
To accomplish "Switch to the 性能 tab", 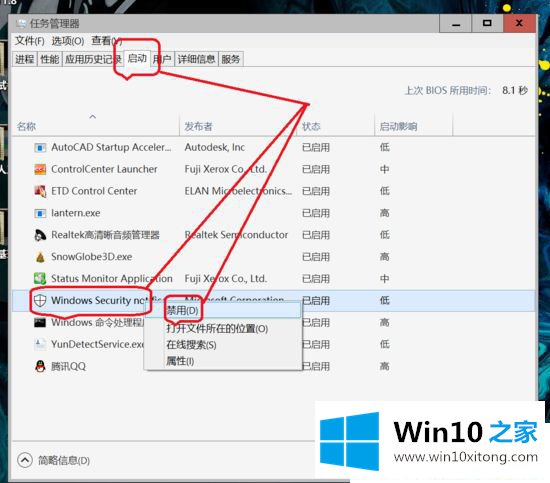I will (x=49, y=59).
